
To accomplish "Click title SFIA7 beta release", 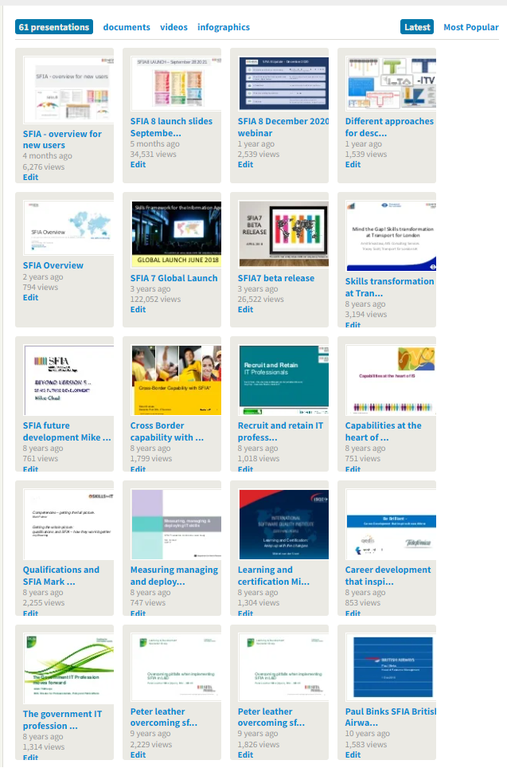I will pos(276,278).
